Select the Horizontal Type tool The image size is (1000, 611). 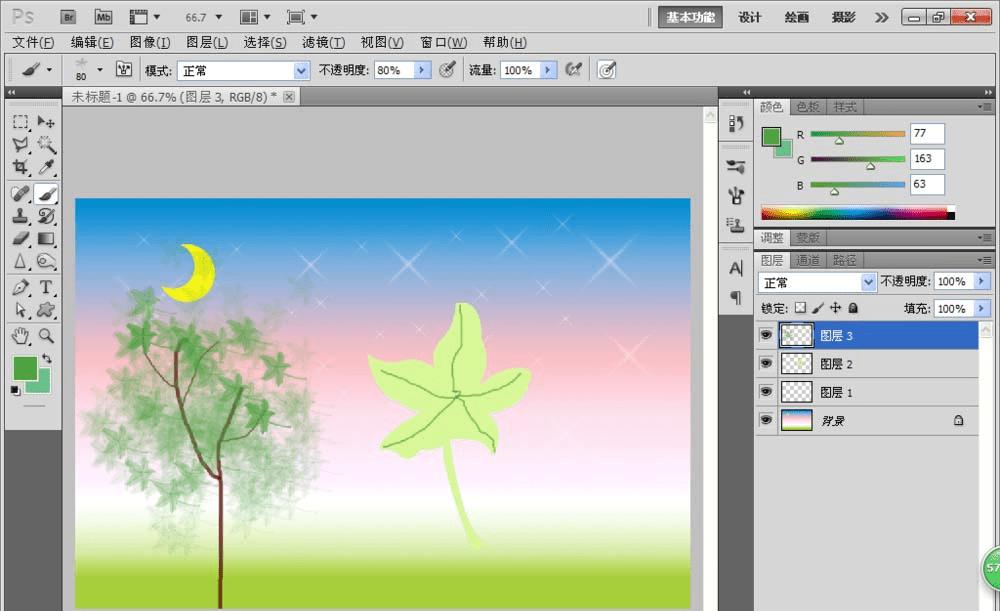[x=46, y=287]
